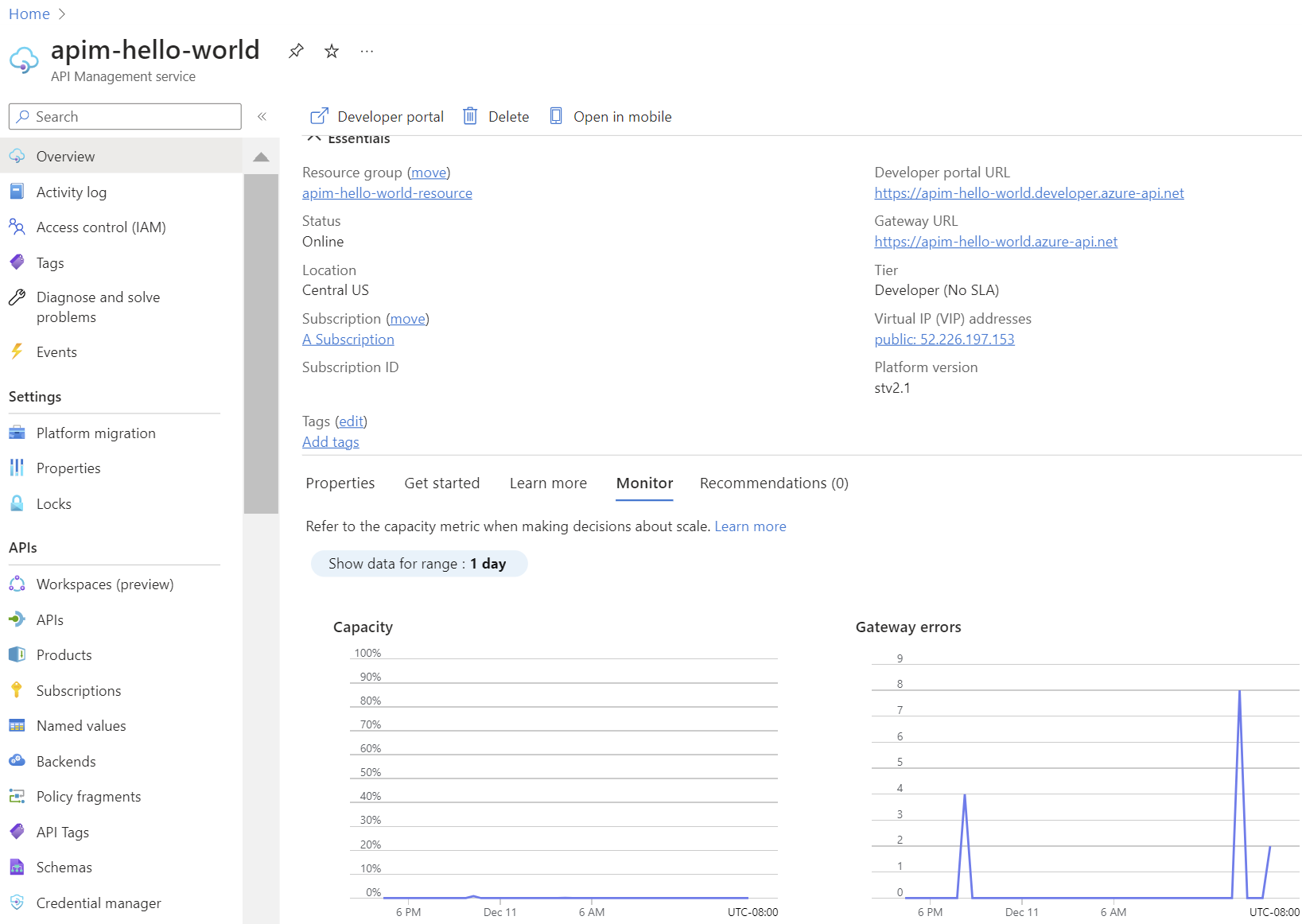The width and height of the screenshot is (1302, 924).
Task: Open the Overview menu item
Action: tap(121, 156)
